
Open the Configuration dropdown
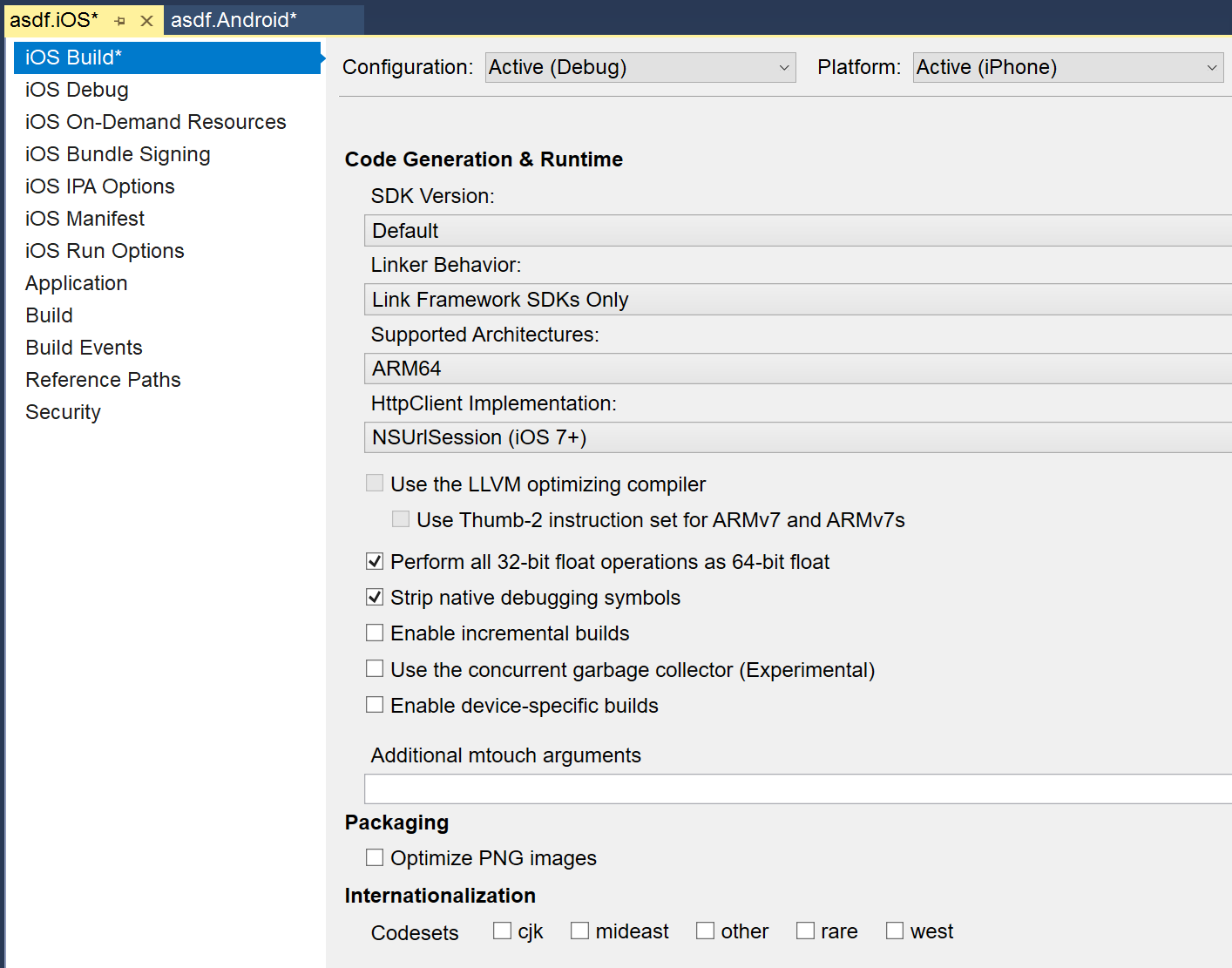pyautogui.click(x=640, y=67)
